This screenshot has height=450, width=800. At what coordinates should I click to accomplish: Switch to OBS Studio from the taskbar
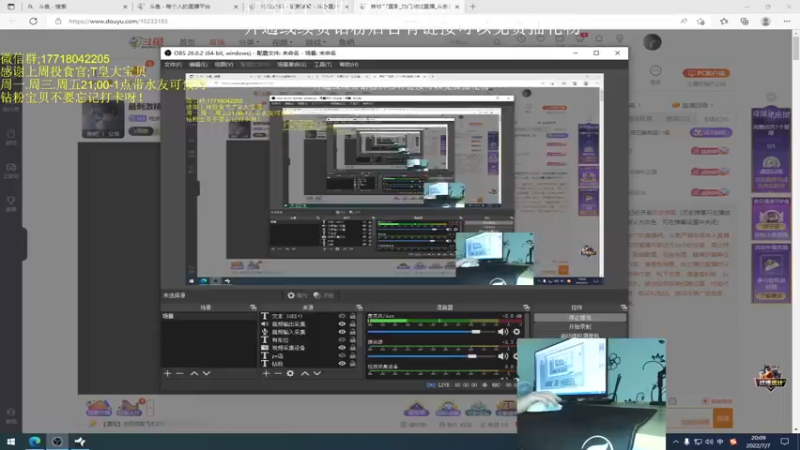[57, 441]
